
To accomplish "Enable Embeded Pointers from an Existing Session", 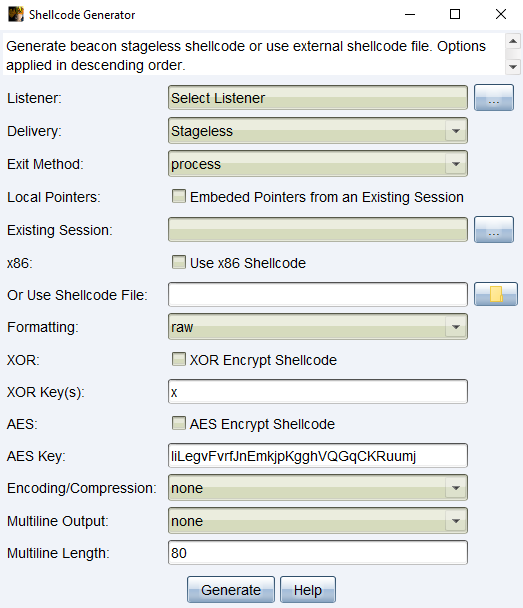I will (x=179, y=196).
